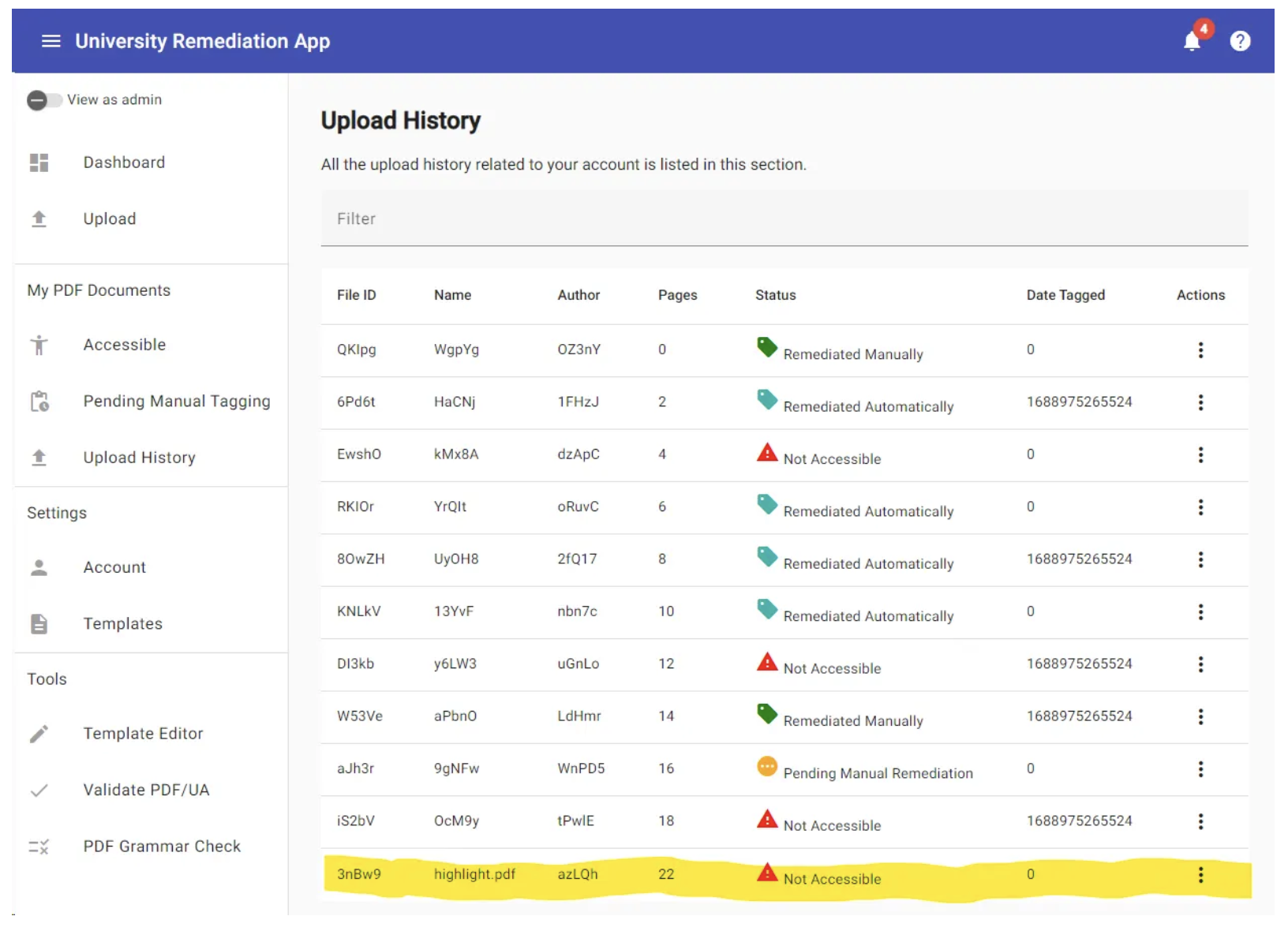The image size is (1288, 931).
Task: Open Validate PDF/UA tool
Action: (x=147, y=791)
